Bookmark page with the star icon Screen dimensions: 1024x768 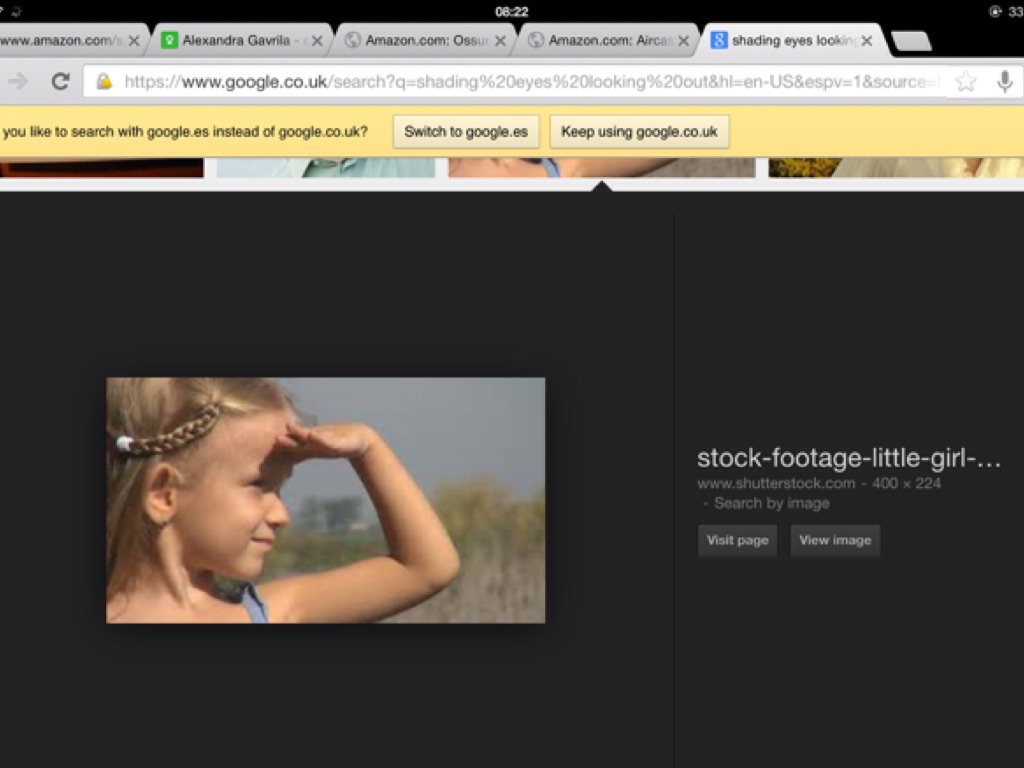pos(965,82)
